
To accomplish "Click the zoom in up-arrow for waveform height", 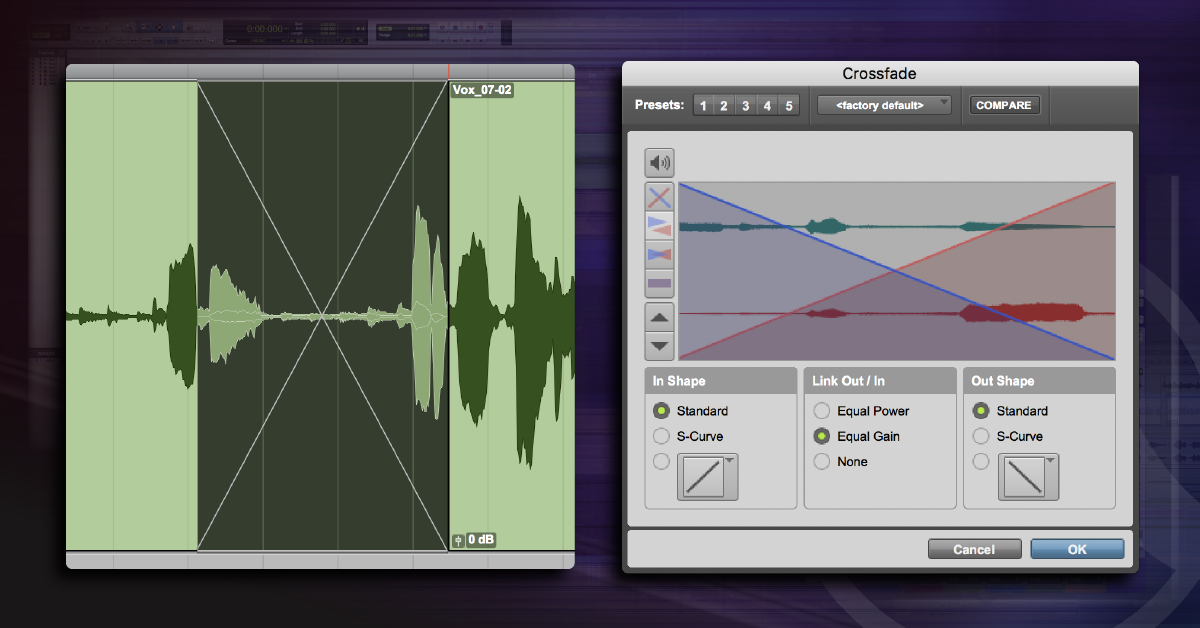I will [660, 318].
